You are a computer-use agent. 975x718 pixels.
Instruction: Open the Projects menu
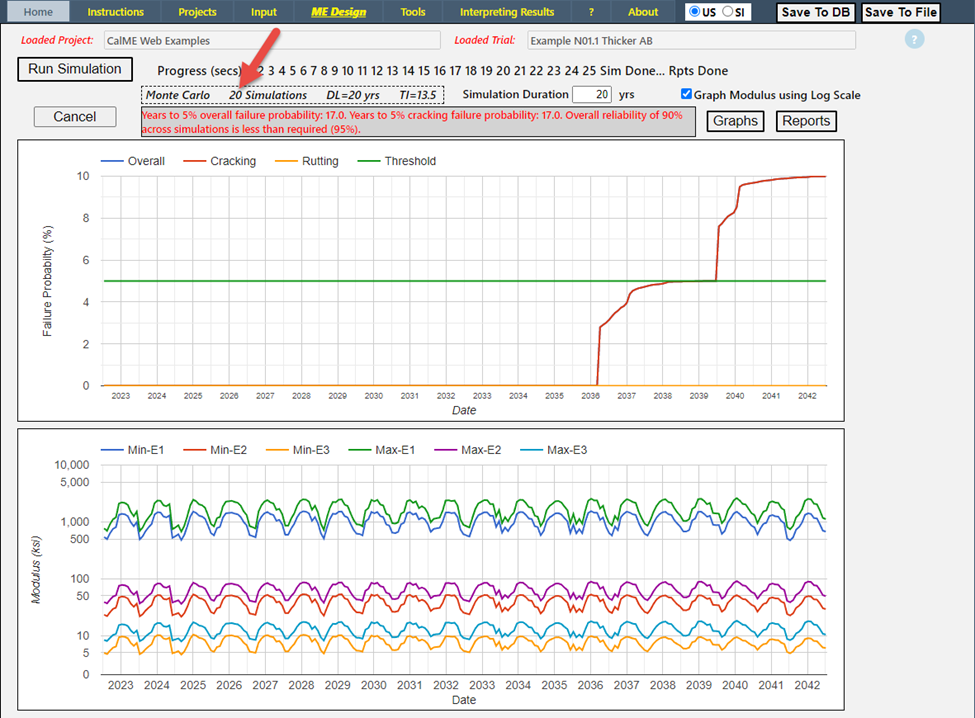(x=197, y=12)
